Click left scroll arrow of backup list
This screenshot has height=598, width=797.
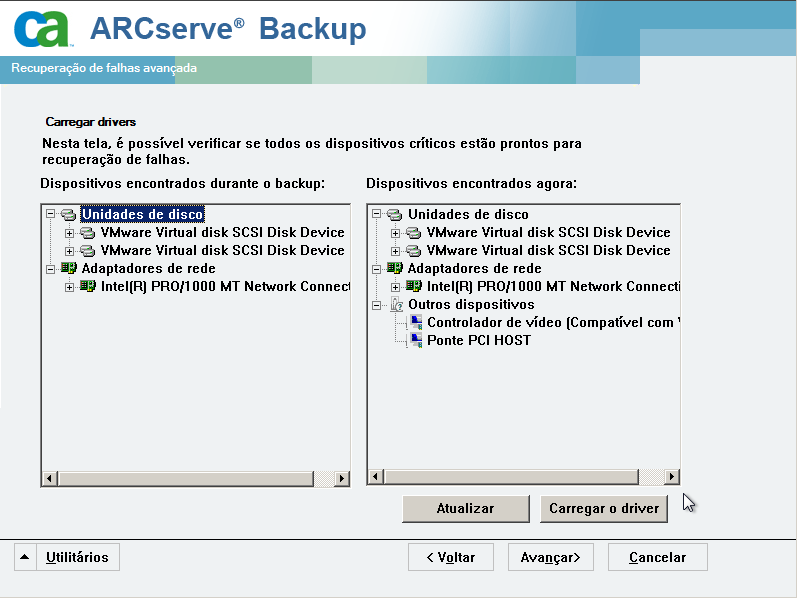point(49,479)
